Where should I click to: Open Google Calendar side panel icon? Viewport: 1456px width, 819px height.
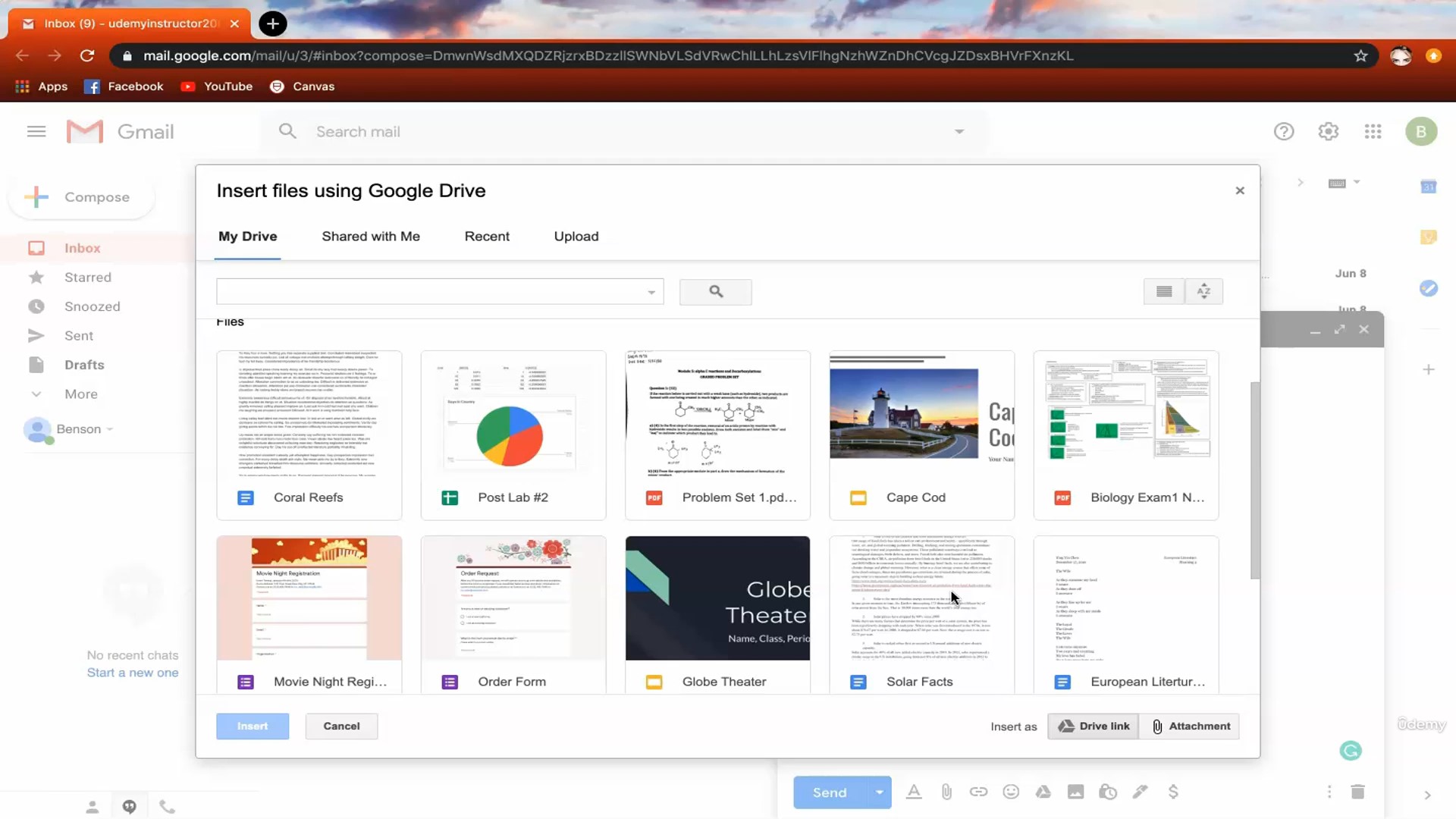1429,187
